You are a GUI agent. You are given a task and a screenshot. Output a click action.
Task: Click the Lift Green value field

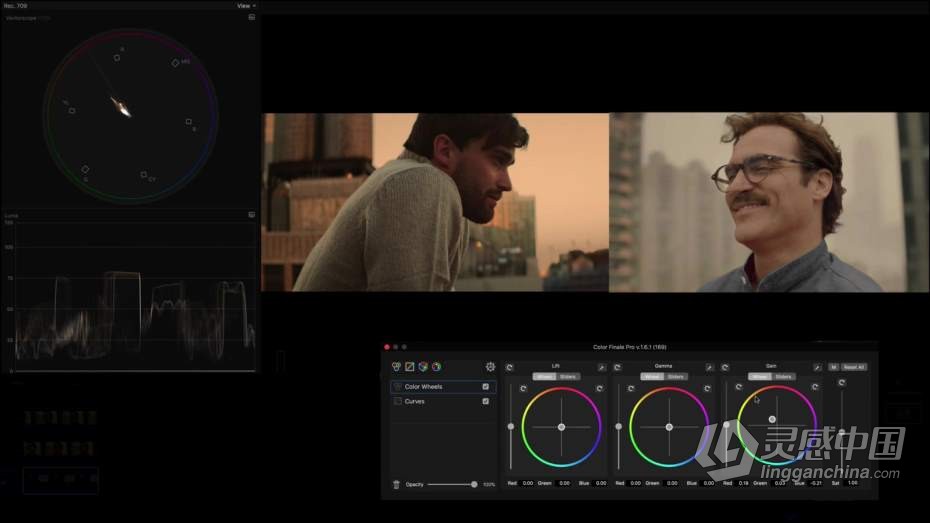click(x=564, y=483)
